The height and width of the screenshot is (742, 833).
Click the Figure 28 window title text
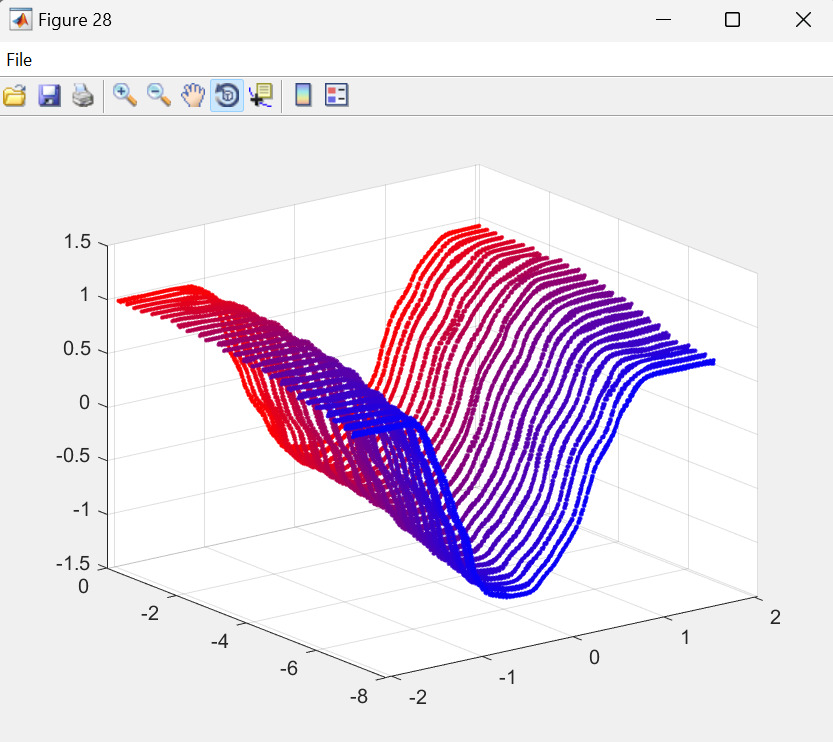click(x=75, y=20)
